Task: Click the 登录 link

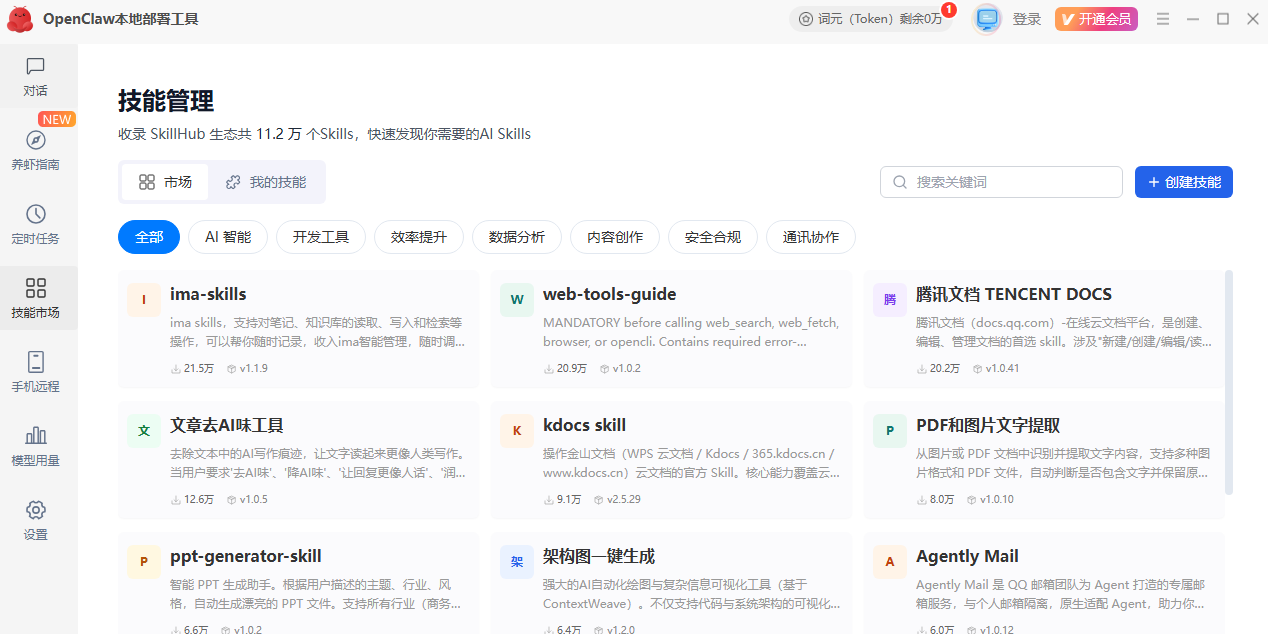Action: click(1027, 19)
